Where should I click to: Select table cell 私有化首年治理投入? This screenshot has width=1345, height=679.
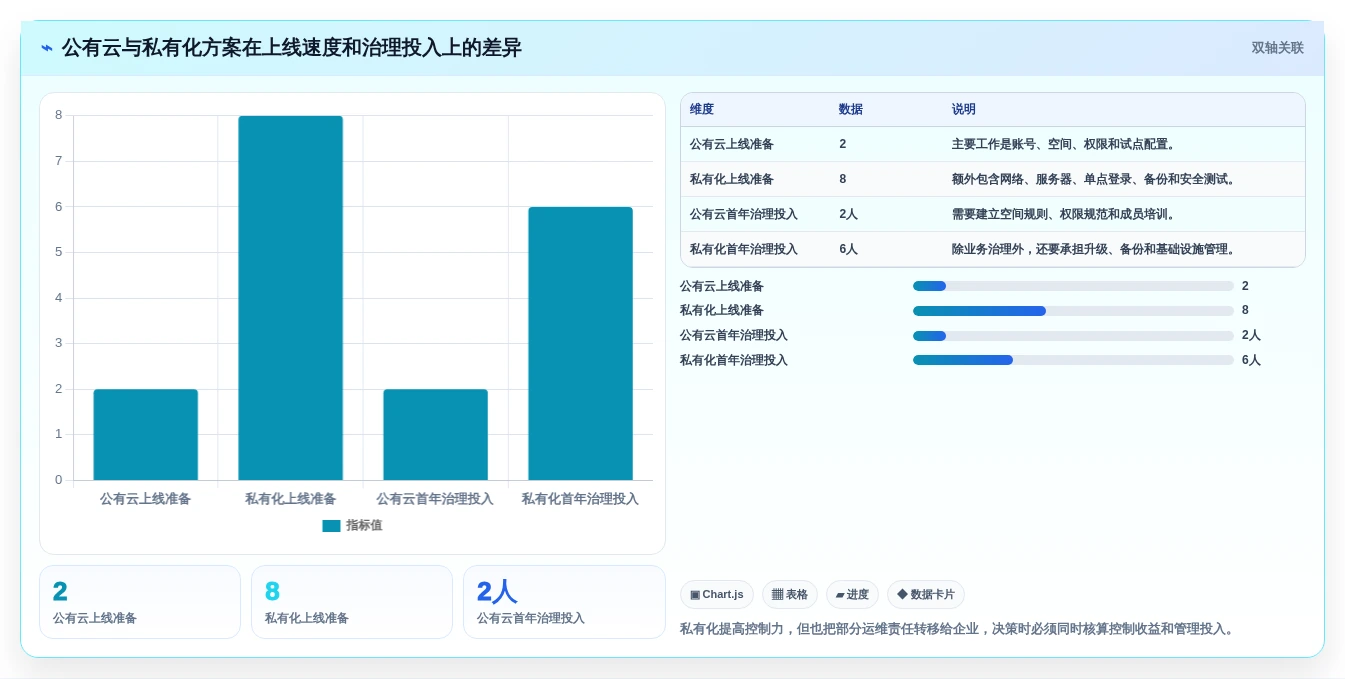743,250
